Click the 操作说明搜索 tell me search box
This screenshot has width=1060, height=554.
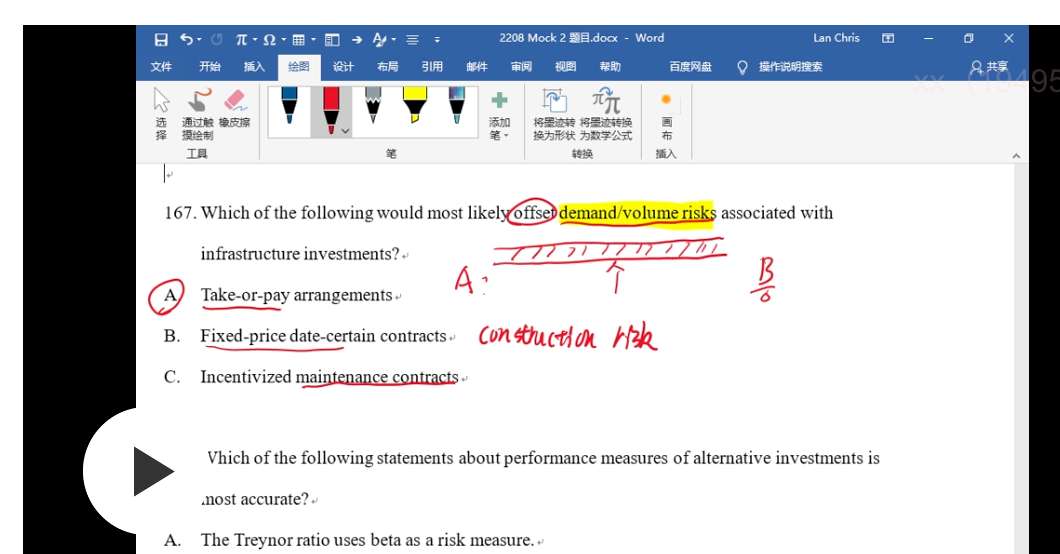[x=789, y=67]
